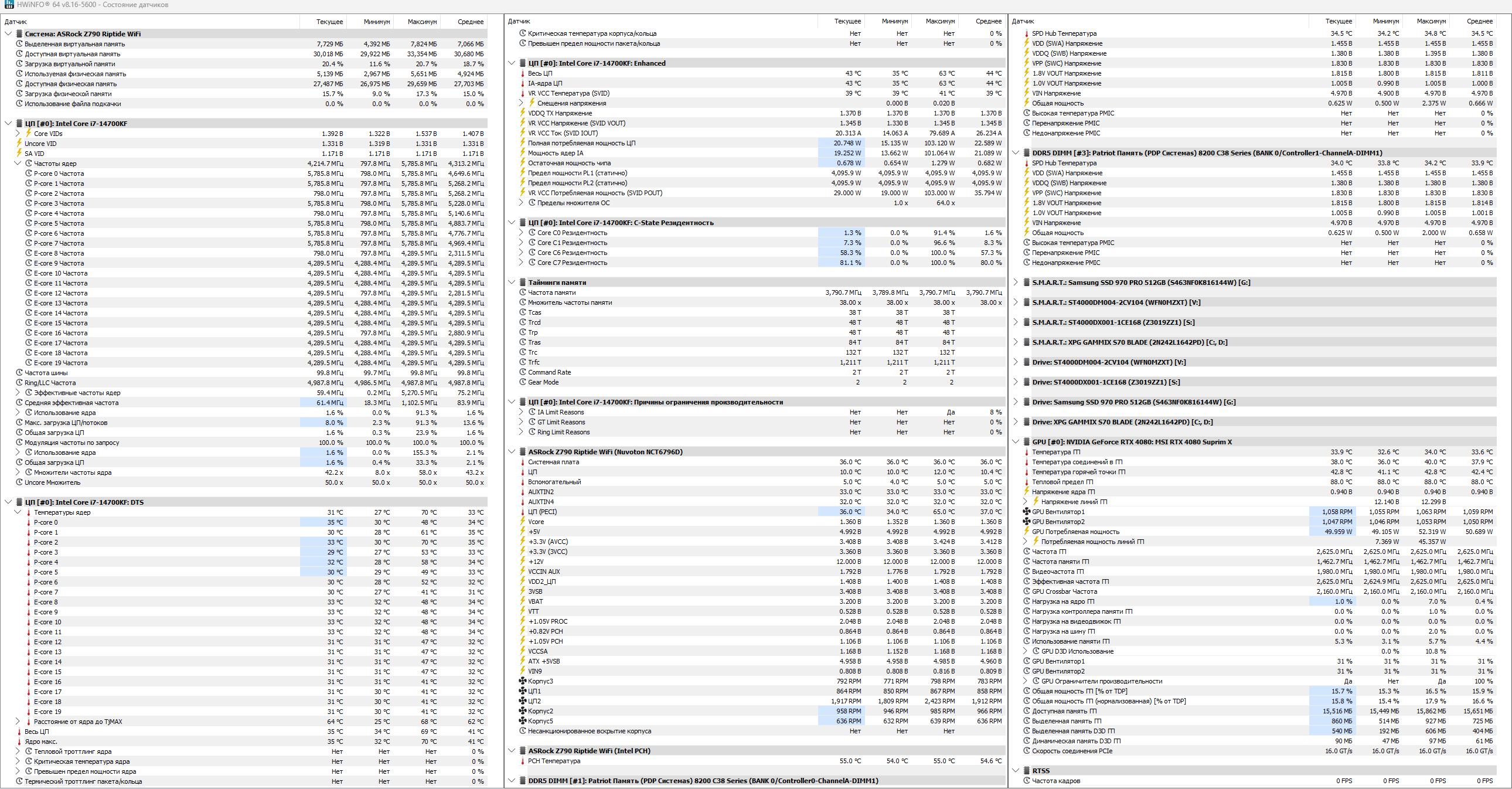This screenshot has width=1512, height=789.
Task: Click the HWiNFO app icon in title bar
Action: pyautogui.click(x=9, y=5)
